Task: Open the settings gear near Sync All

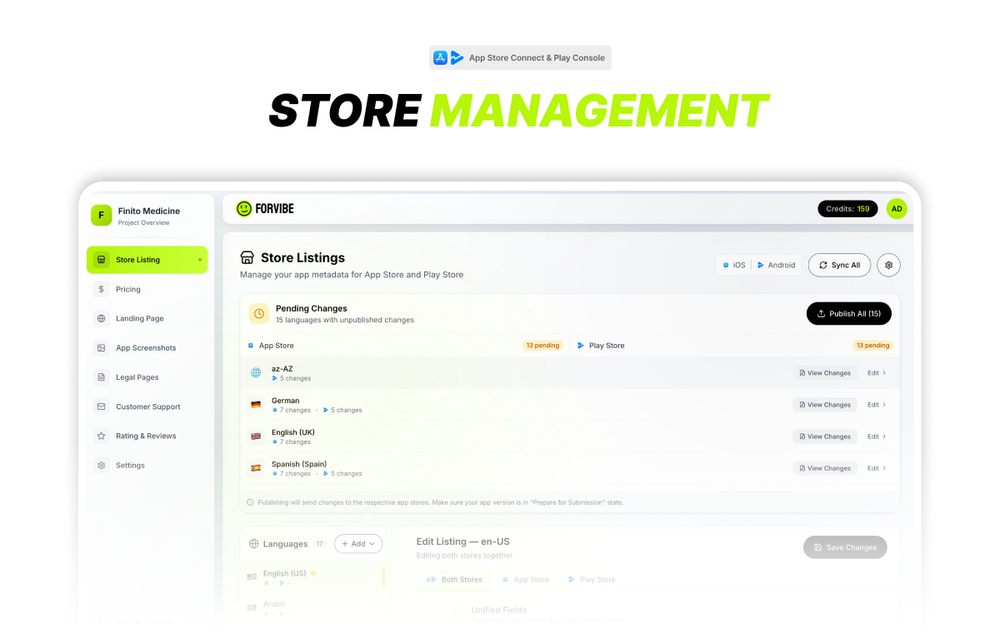Action: point(888,265)
